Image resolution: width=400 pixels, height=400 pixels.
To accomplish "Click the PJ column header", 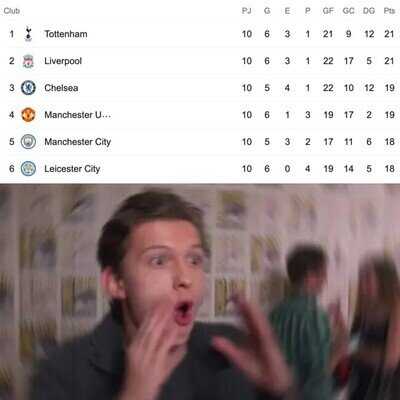I will 247,11.
